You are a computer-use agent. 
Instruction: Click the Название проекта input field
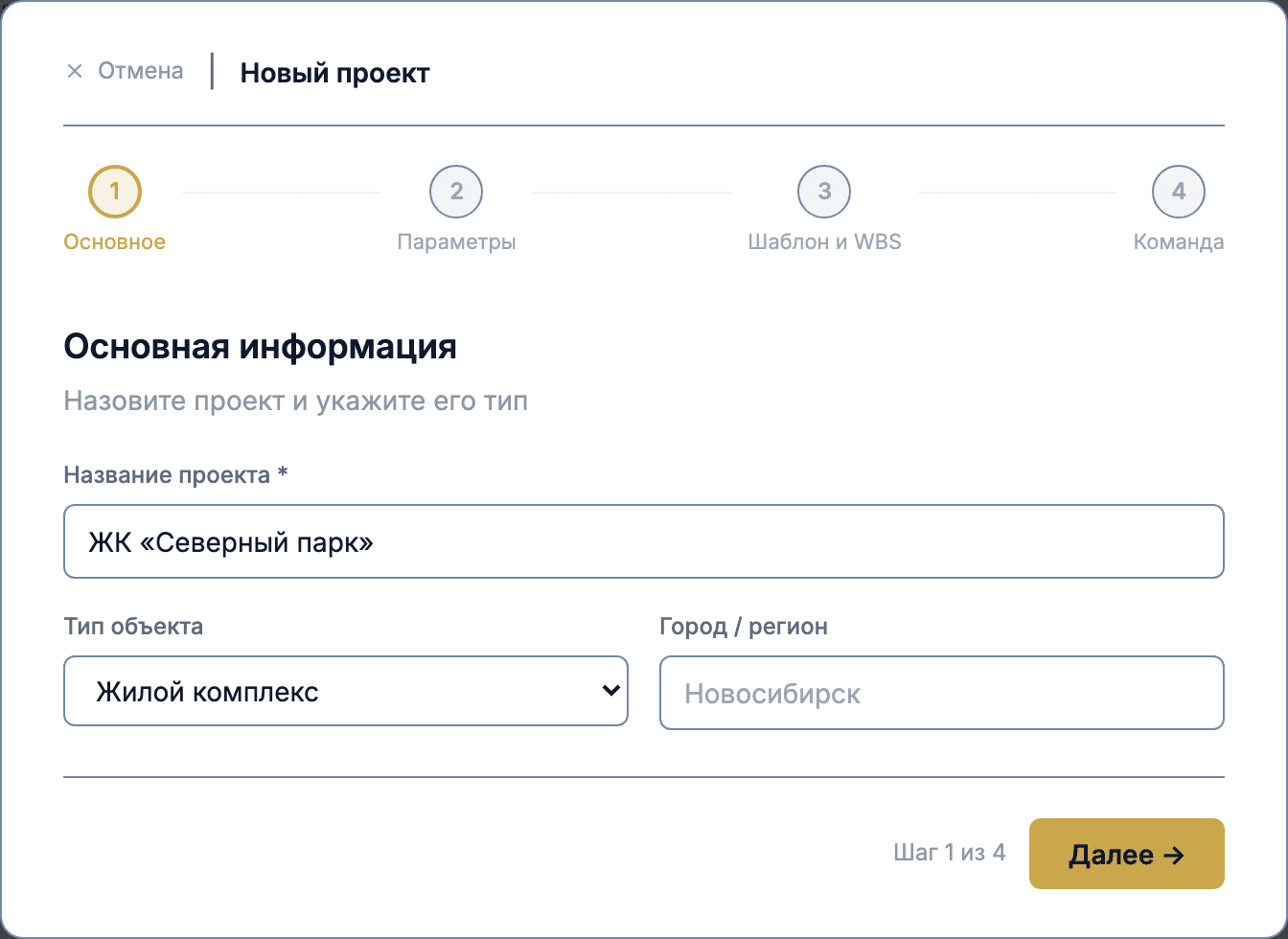pyautogui.click(x=644, y=541)
